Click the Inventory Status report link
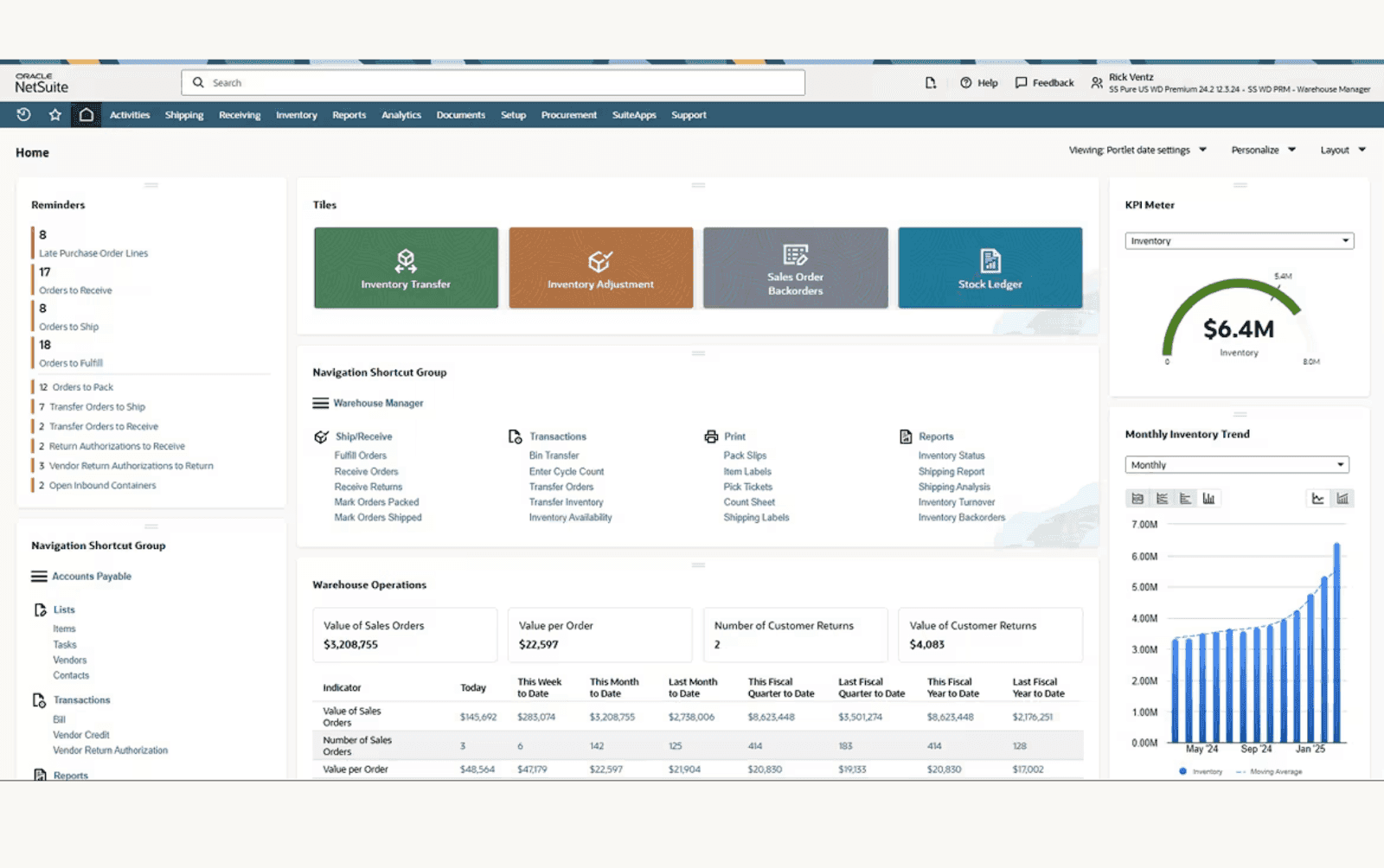Viewport: 1384px width, 868px height. (x=951, y=455)
